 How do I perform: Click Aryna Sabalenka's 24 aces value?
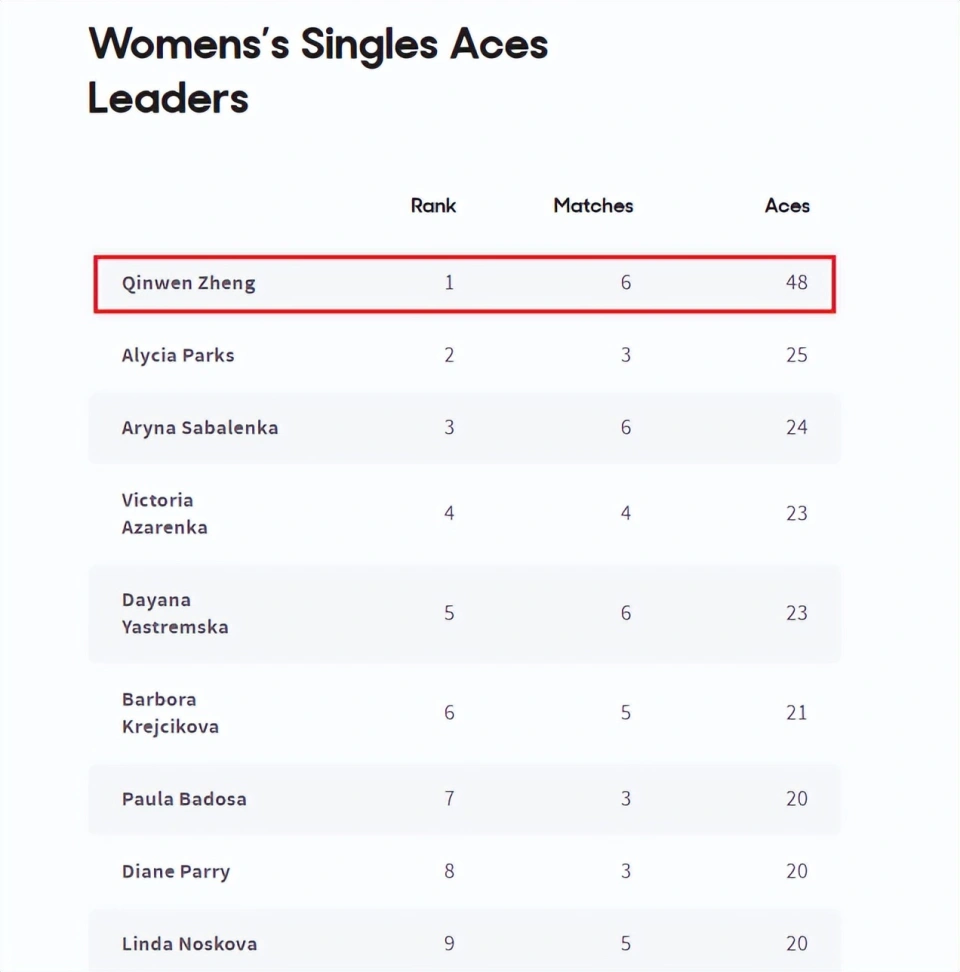point(796,428)
